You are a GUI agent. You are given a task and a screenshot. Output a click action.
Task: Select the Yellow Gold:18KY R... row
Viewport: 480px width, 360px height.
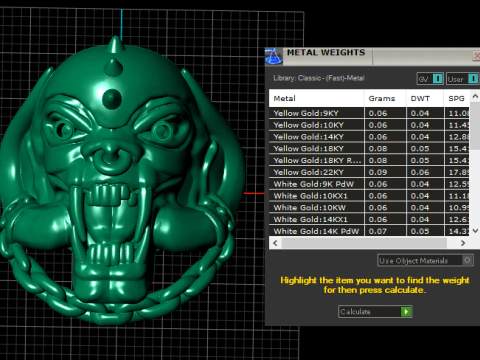369,160
